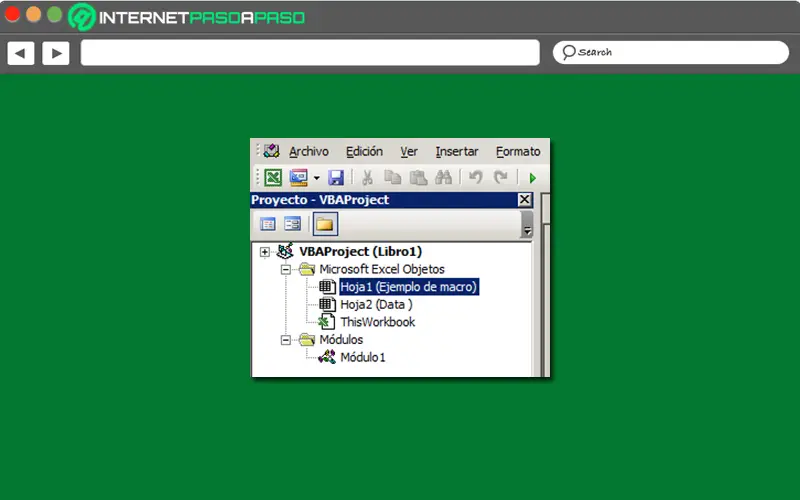Open the project toolbar options overflow arrow
Image resolution: width=800 pixels, height=500 pixels.
[527, 231]
